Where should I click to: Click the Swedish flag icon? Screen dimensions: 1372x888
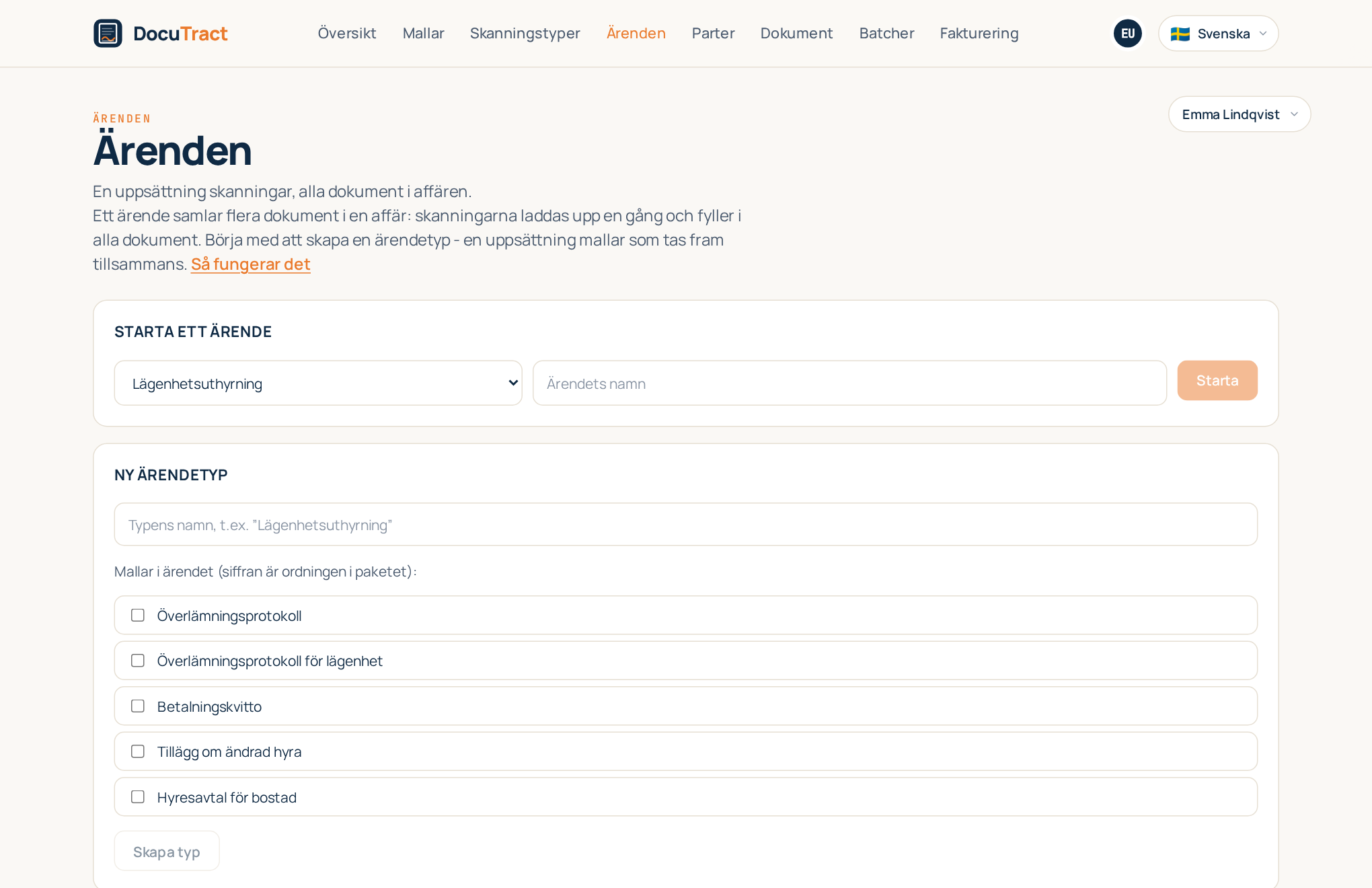(x=1180, y=34)
